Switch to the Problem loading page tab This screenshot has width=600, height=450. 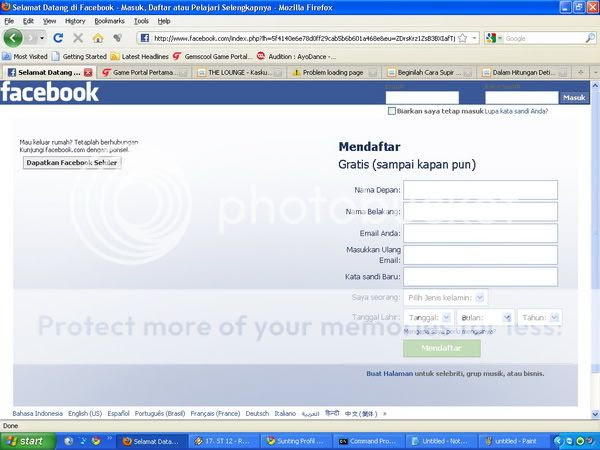pos(333,72)
